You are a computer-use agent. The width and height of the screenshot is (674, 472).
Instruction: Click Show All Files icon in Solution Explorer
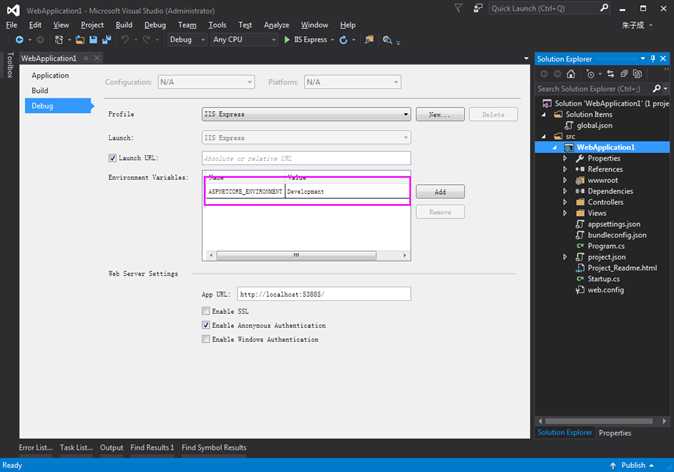pos(637,74)
